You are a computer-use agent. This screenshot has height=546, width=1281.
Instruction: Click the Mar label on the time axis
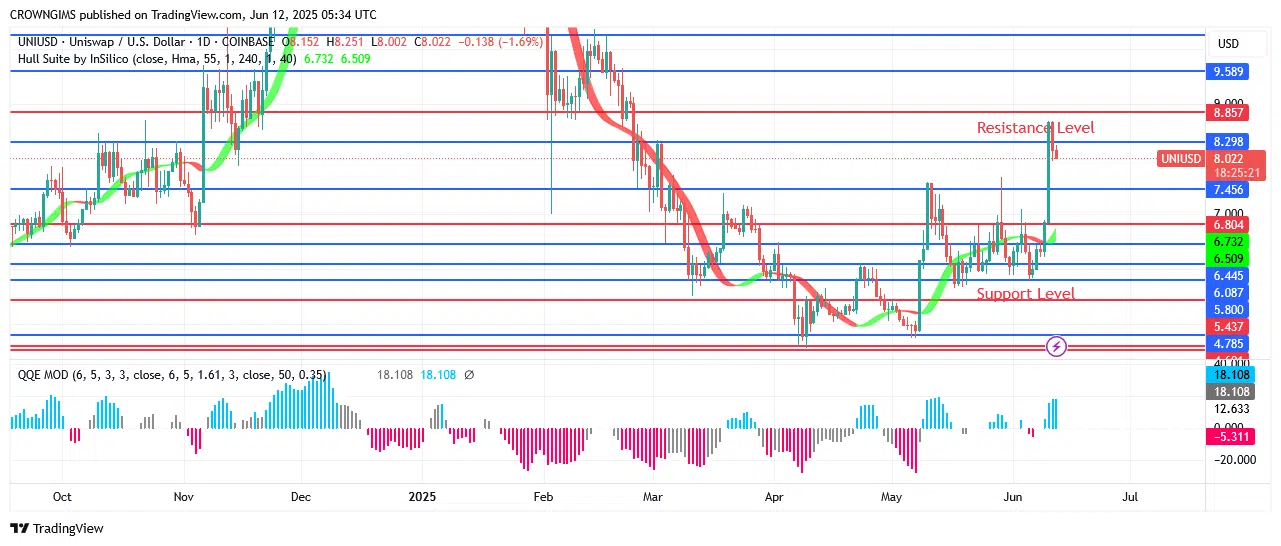click(x=653, y=496)
